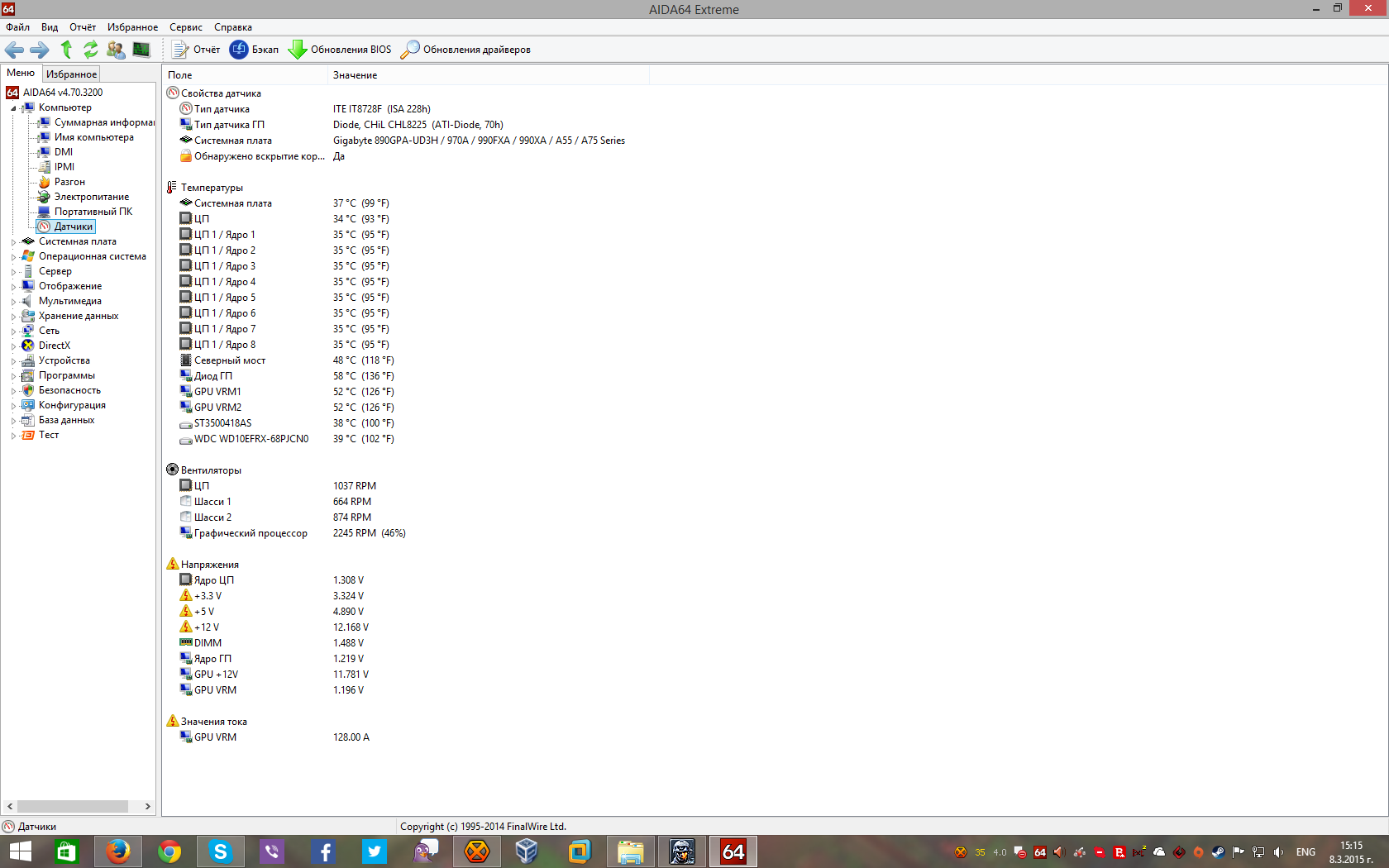Select the Устройства tree item
Viewport: 1389px width, 868px height.
point(64,360)
